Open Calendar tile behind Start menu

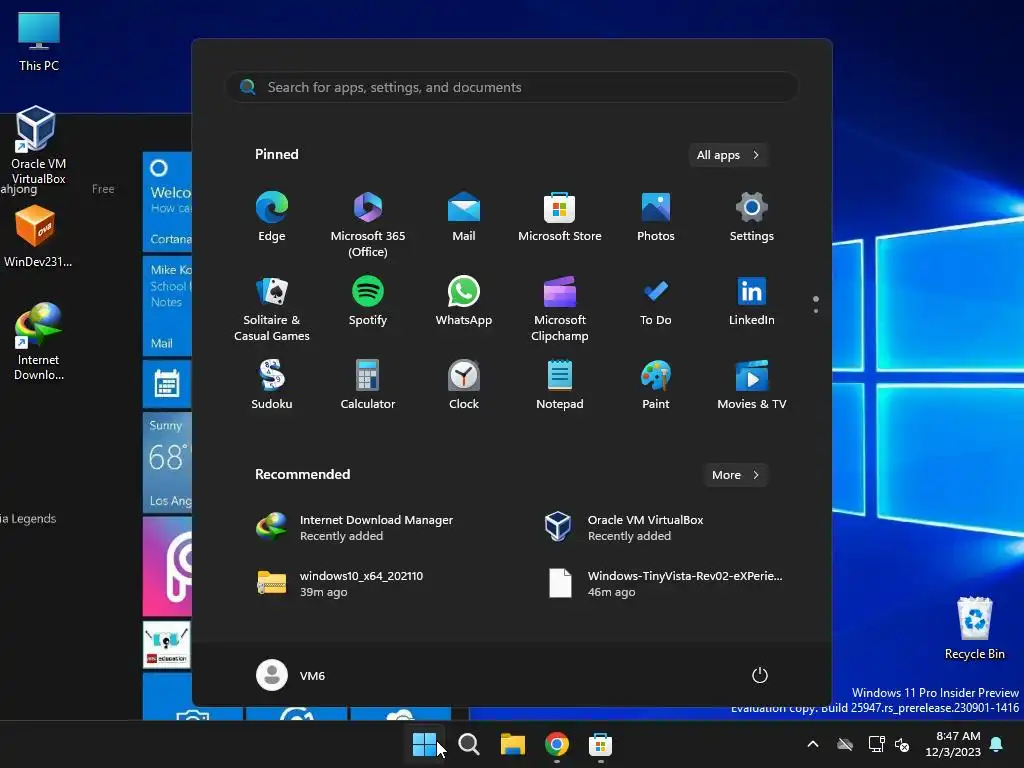click(167, 383)
